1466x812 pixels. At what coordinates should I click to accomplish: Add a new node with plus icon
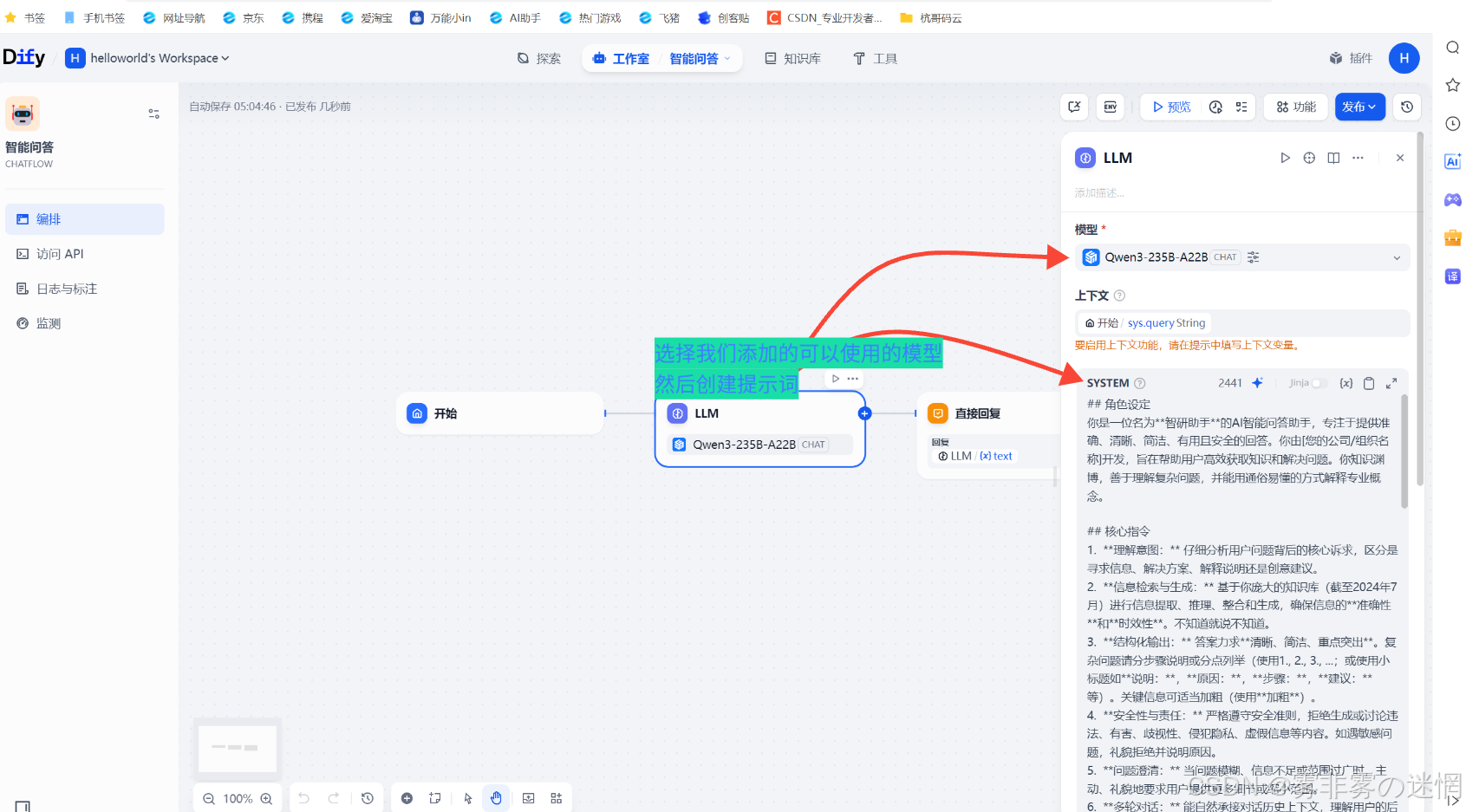tap(407, 798)
